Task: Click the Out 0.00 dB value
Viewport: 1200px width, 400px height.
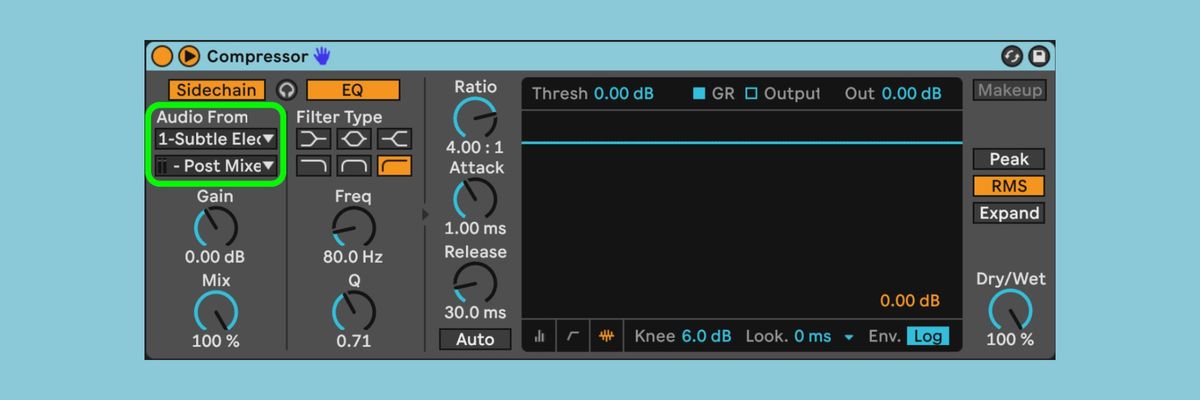Action: click(911, 93)
